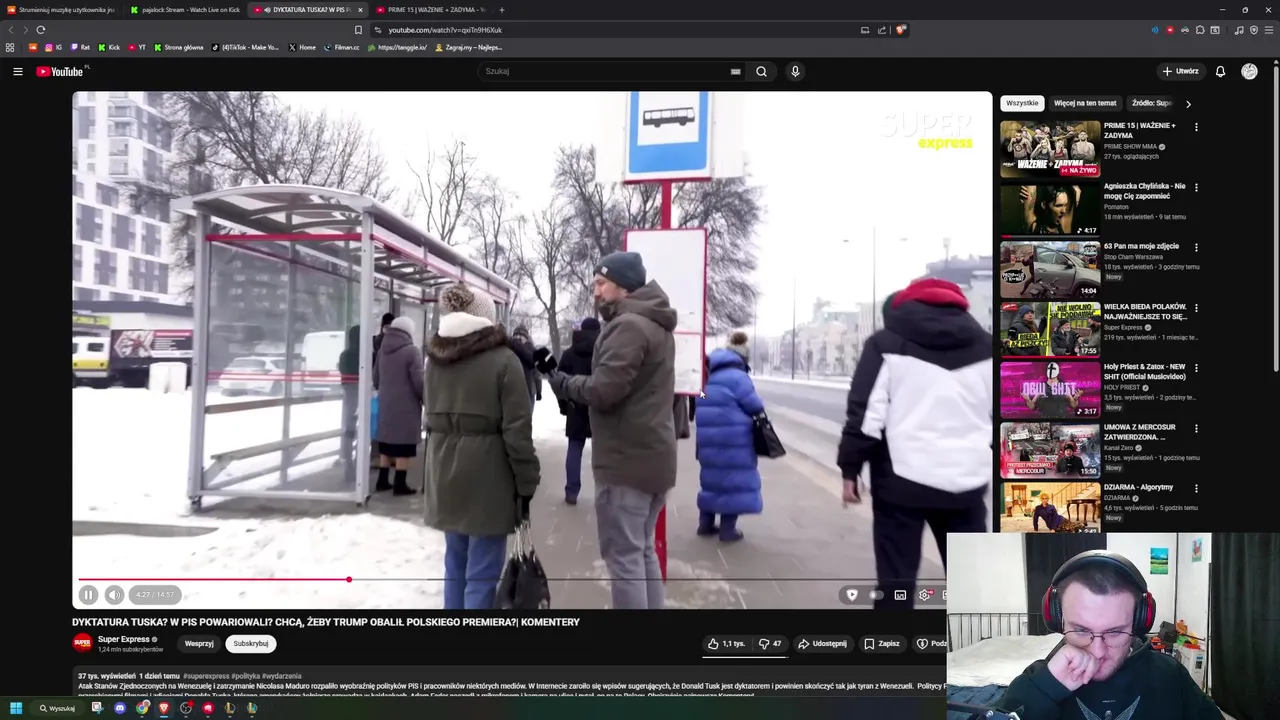Open the YouTube hamburger guide menu
The height and width of the screenshot is (720, 1280).
(x=17, y=71)
